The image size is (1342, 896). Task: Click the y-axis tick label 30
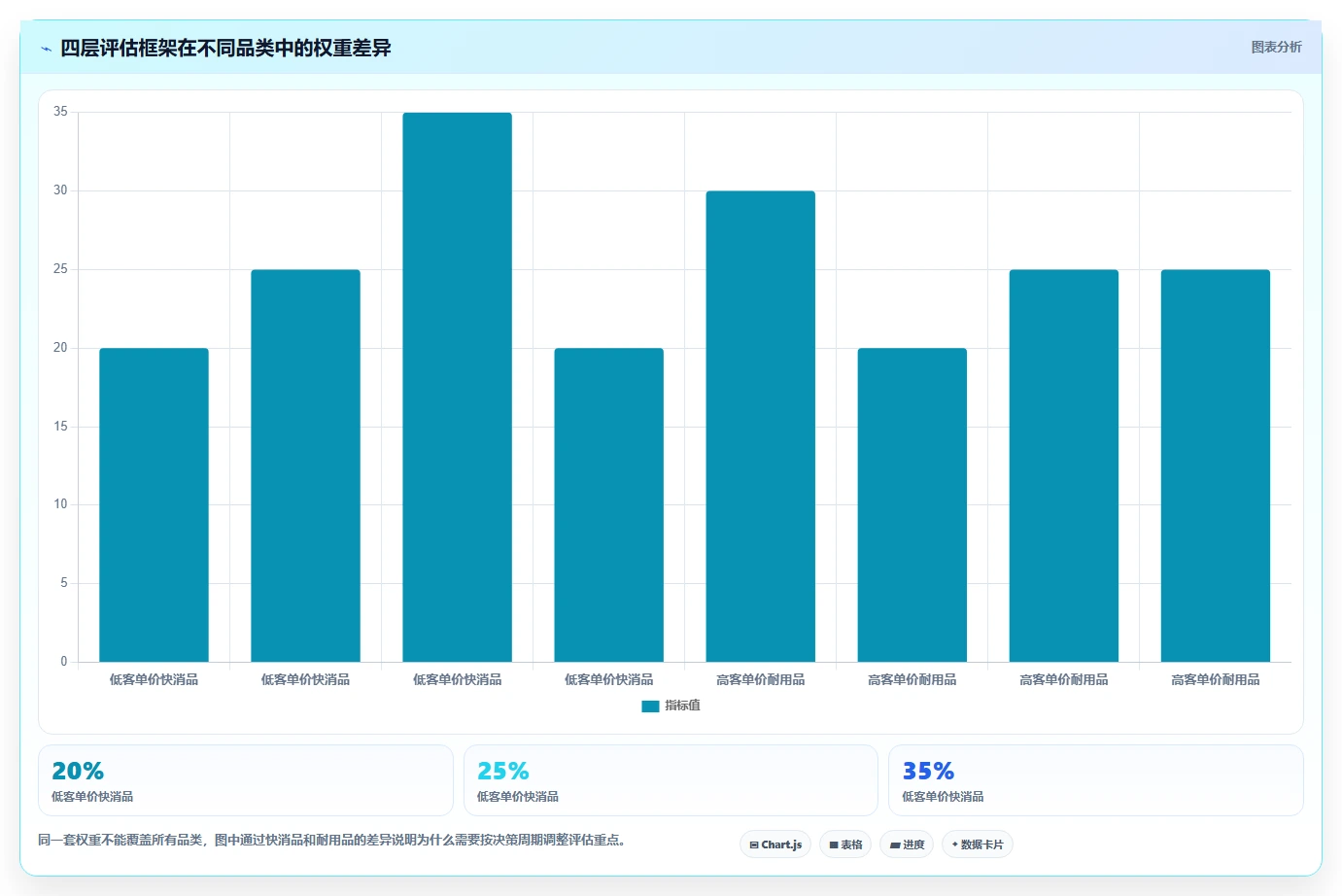(60, 190)
